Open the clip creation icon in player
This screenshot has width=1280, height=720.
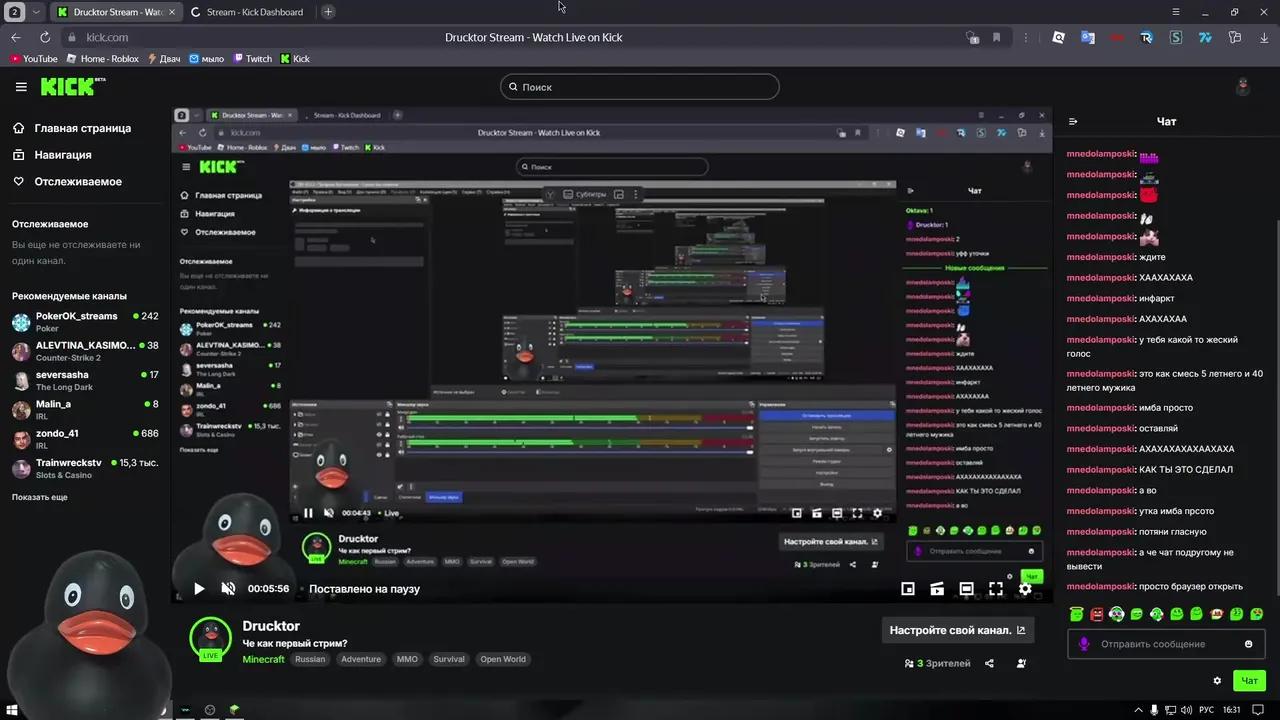(x=937, y=589)
